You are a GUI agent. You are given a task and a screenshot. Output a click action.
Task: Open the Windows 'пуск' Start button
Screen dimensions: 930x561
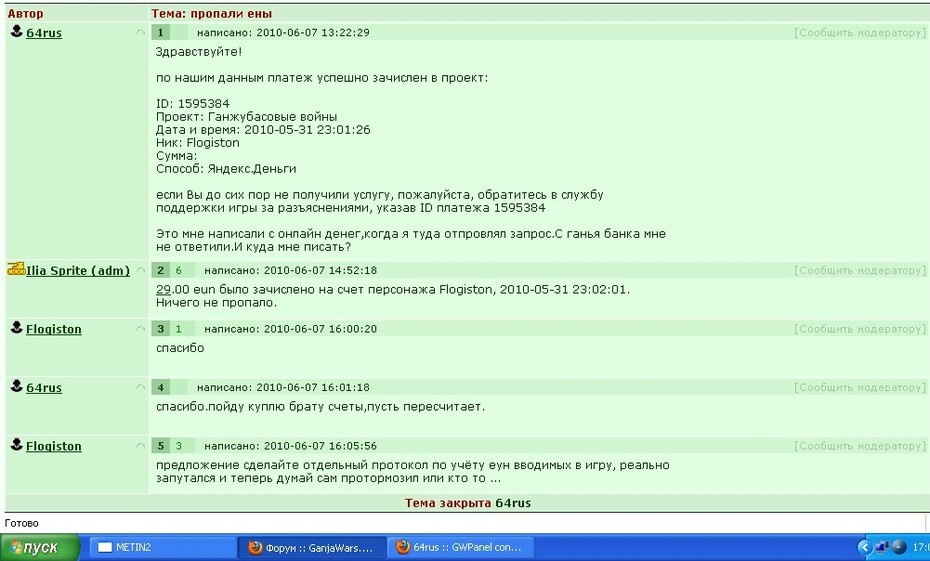(x=40, y=547)
